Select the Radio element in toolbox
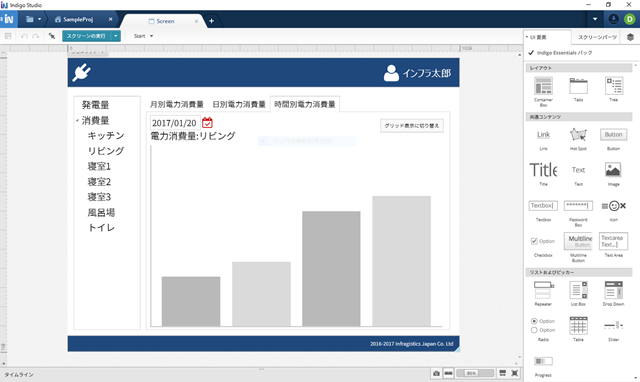The width and height of the screenshot is (640, 382). click(543, 329)
